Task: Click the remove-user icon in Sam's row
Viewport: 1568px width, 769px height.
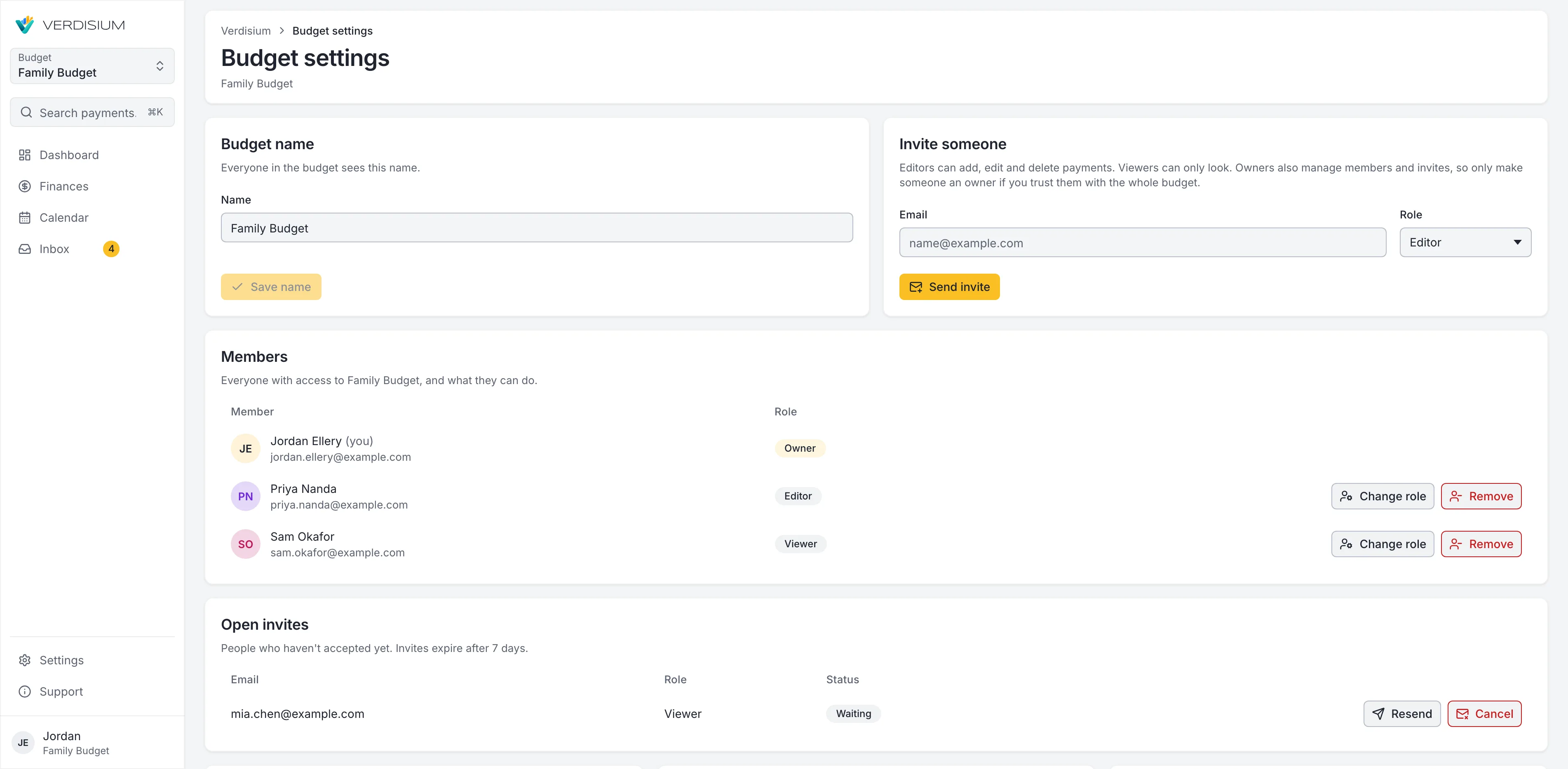Action: (x=1455, y=544)
